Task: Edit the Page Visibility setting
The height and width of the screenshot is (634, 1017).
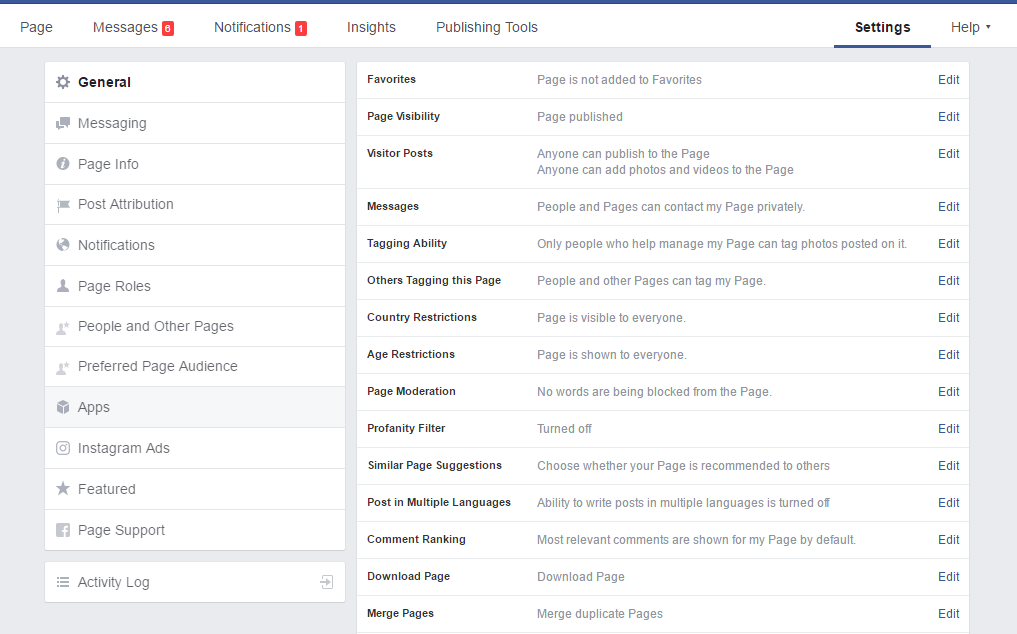Action: point(947,116)
